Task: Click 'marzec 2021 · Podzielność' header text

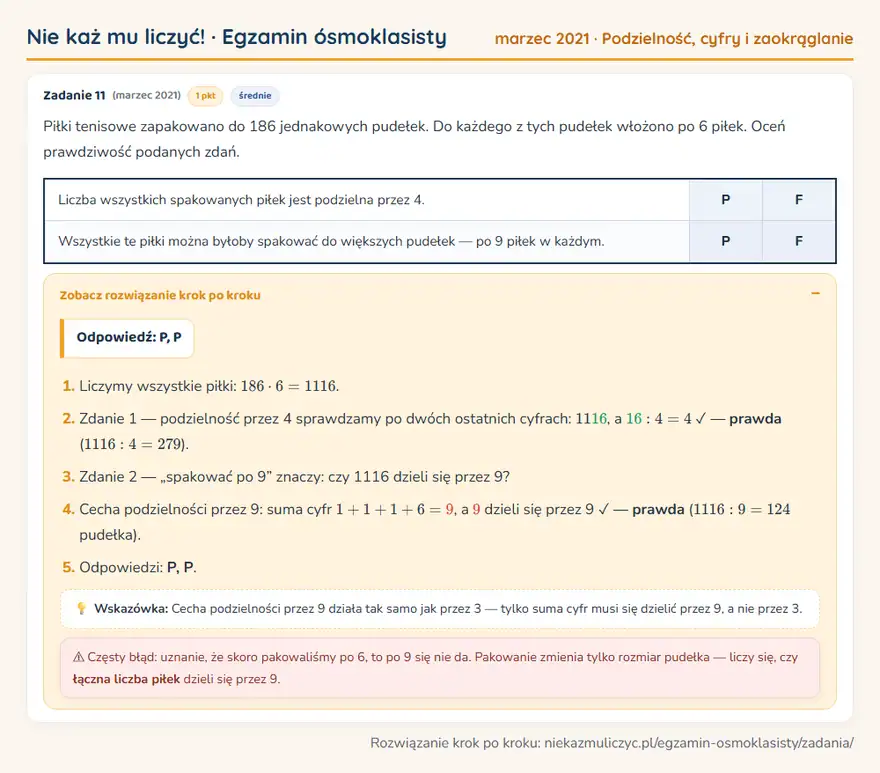Action: point(594,39)
